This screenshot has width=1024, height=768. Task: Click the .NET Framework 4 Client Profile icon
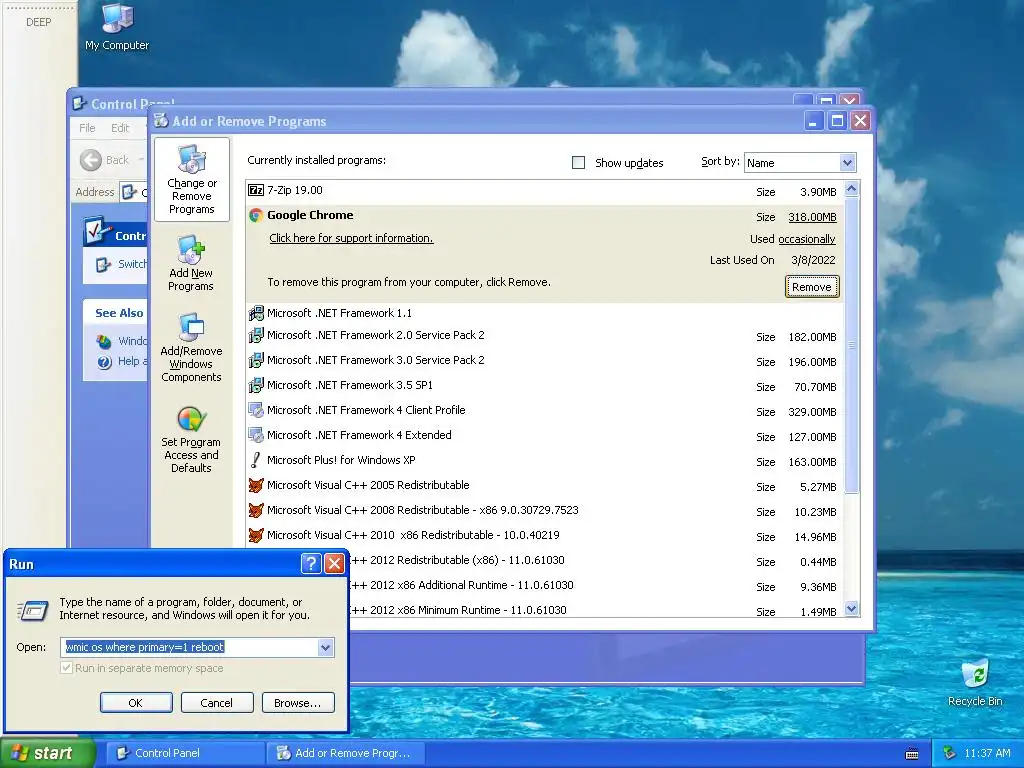click(x=256, y=410)
